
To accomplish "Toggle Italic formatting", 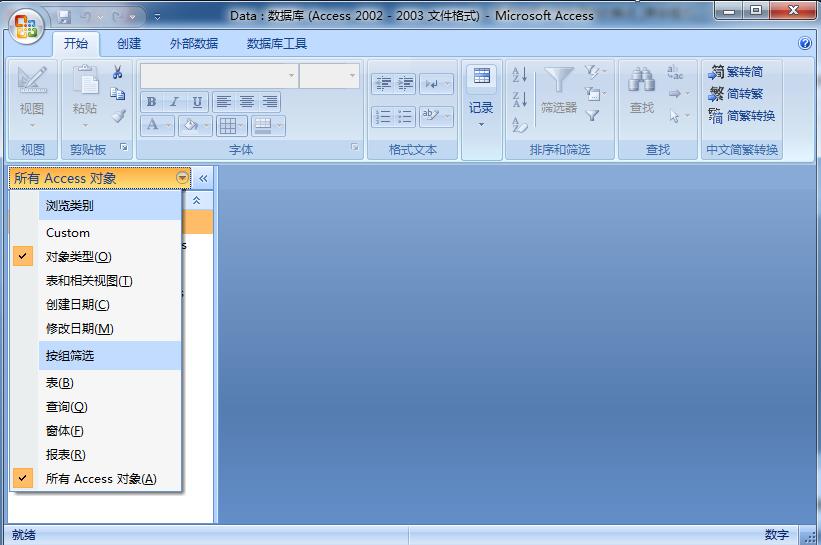I will click(174, 102).
